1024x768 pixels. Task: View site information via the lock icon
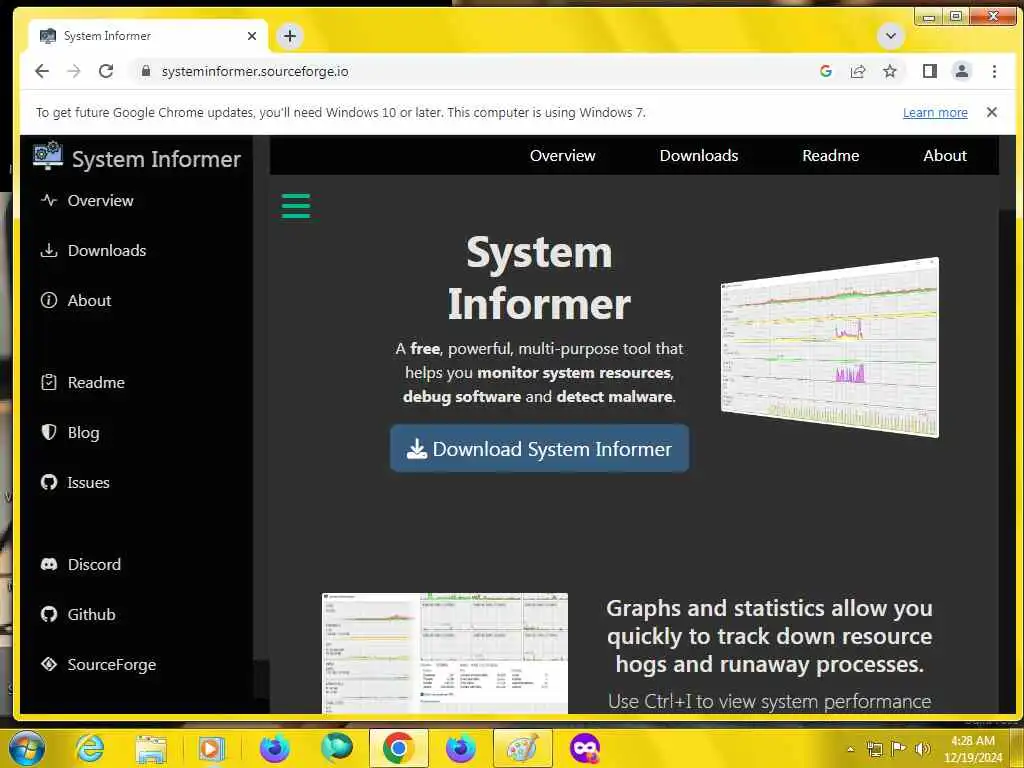point(146,71)
